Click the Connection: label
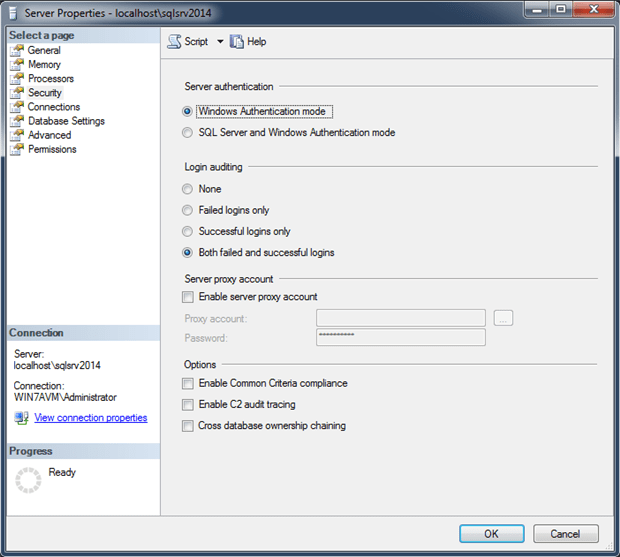This screenshot has height=557, width=620. tap(39, 386)
